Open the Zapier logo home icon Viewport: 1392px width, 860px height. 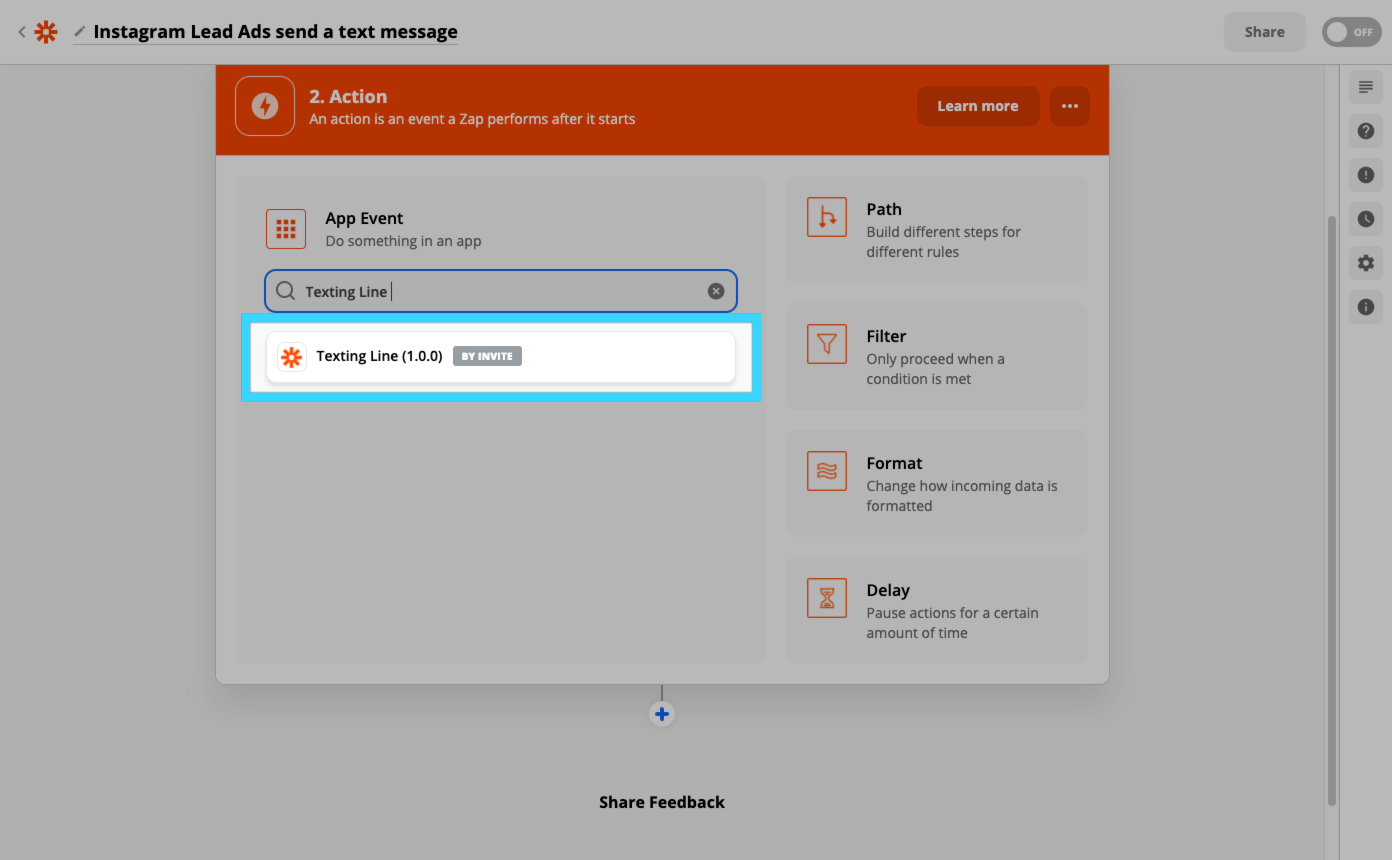tap(46, 32)
